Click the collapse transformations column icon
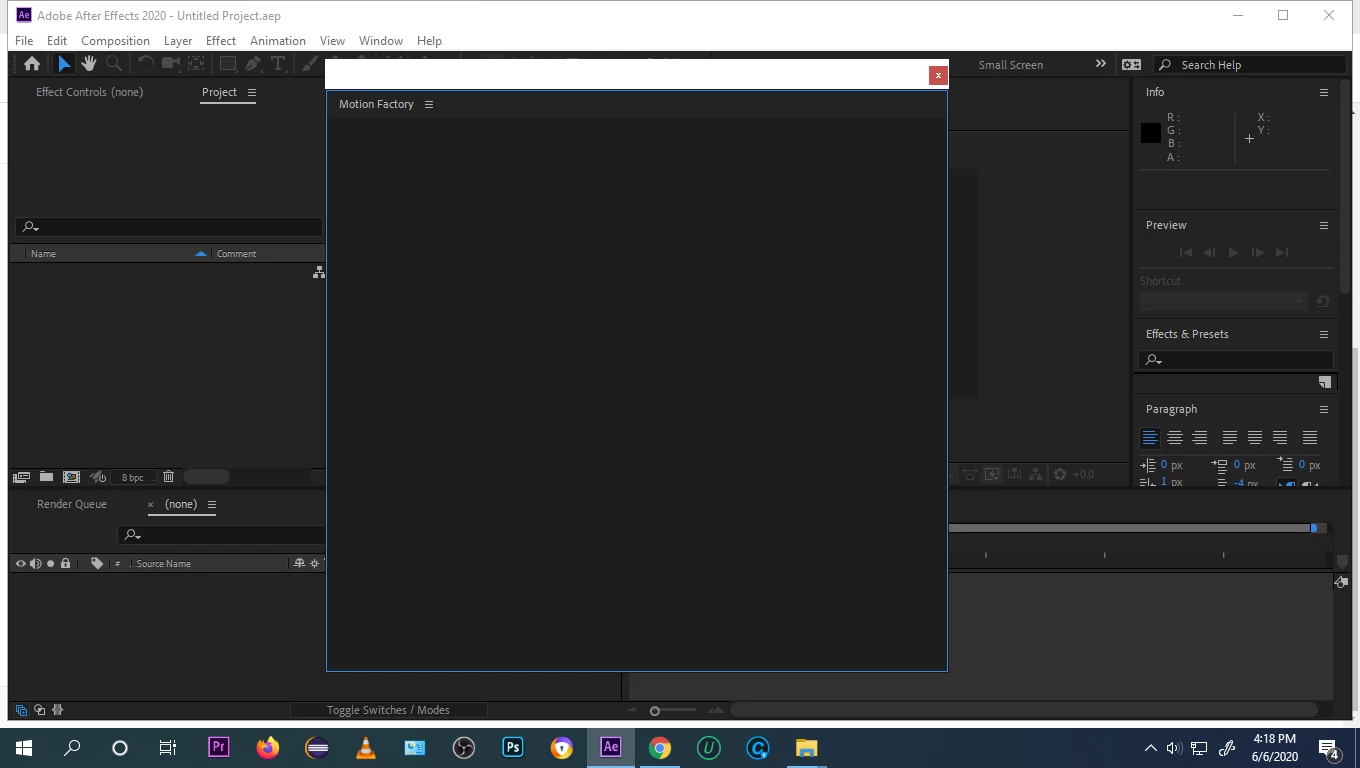 (314, 563)
